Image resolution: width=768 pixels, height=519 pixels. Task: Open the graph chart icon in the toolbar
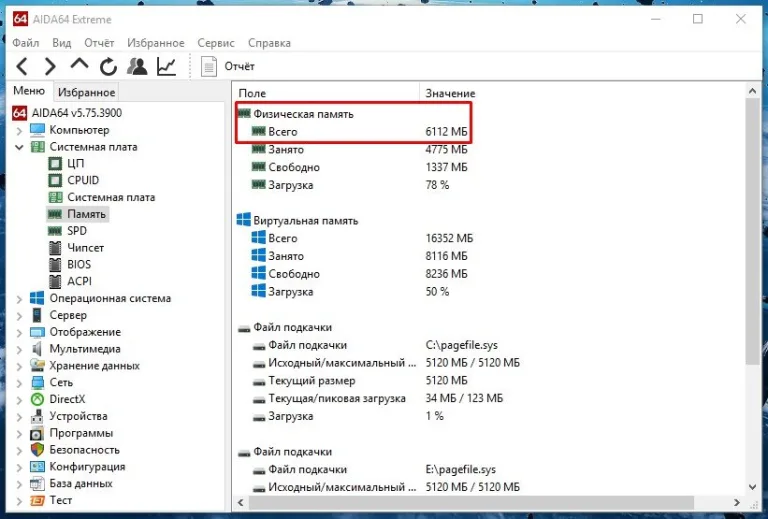[167, 66]
